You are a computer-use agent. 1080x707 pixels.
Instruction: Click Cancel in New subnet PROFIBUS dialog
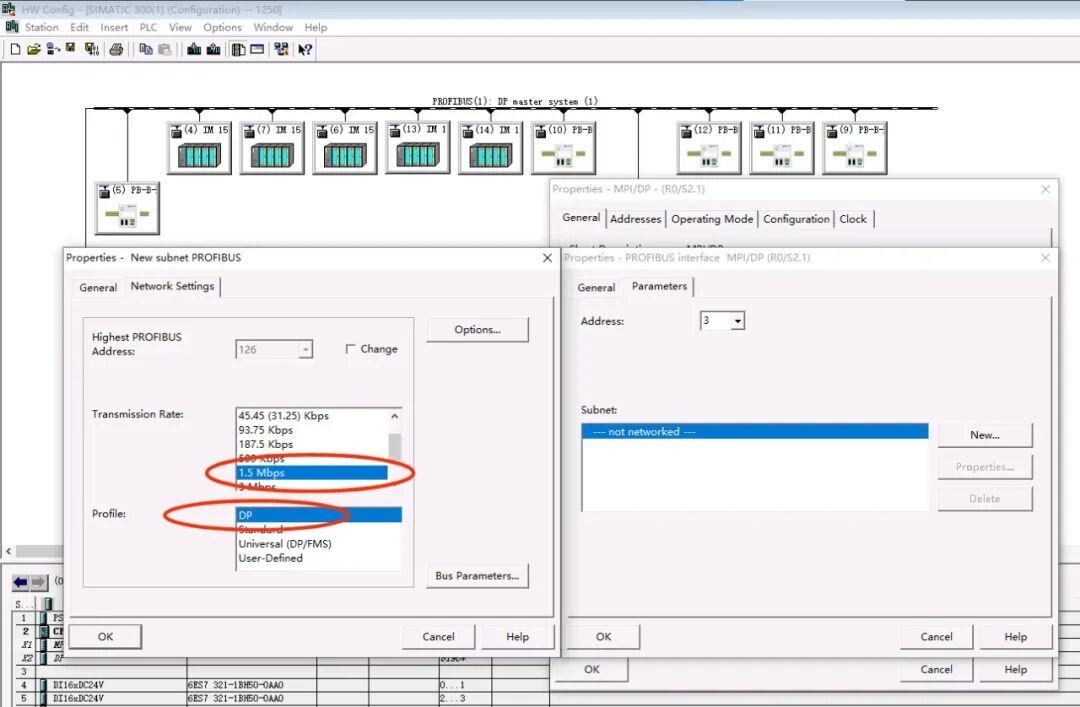tap(438, 637)
